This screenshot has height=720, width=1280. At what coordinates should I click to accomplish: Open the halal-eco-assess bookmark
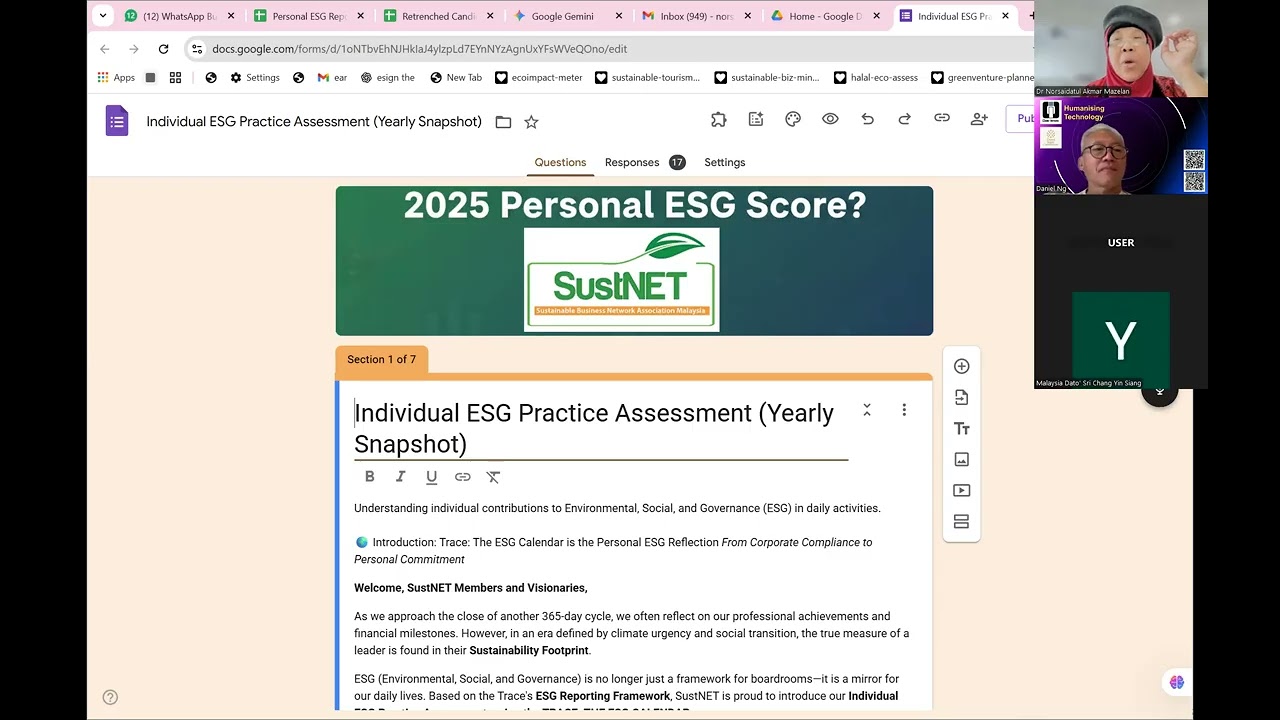click(x=876, y=78)
